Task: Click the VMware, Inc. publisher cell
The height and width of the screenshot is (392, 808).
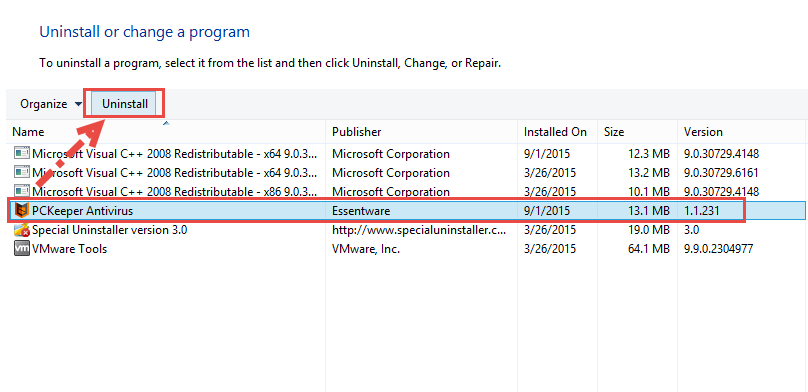Action: tap(366, 249)
